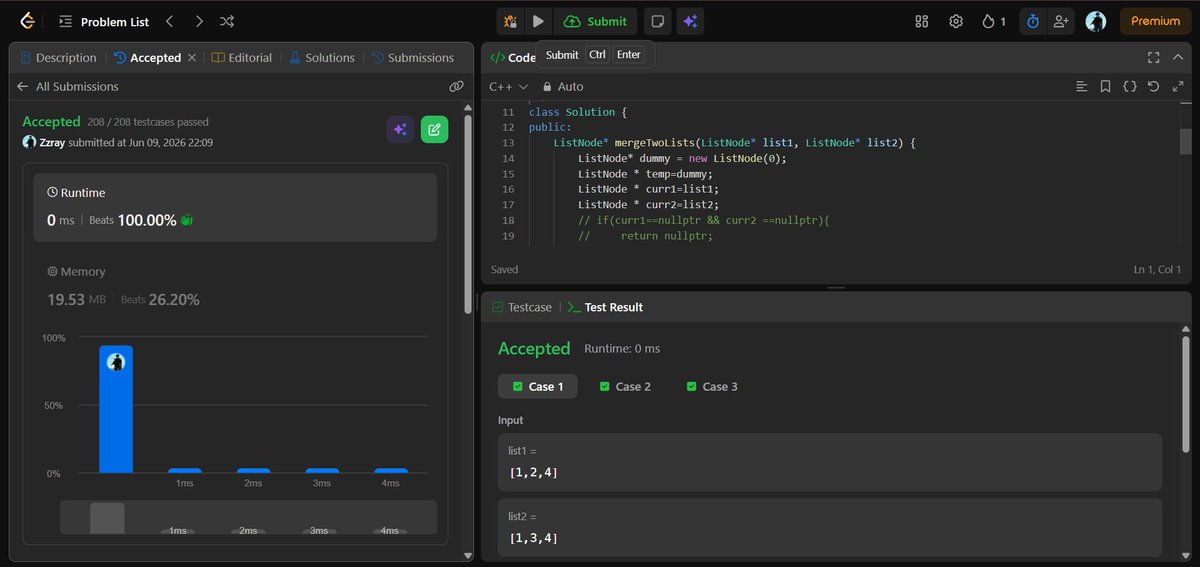
Task: Click the tall 0ms runtime bar
Action: click(x=116, y=409)
